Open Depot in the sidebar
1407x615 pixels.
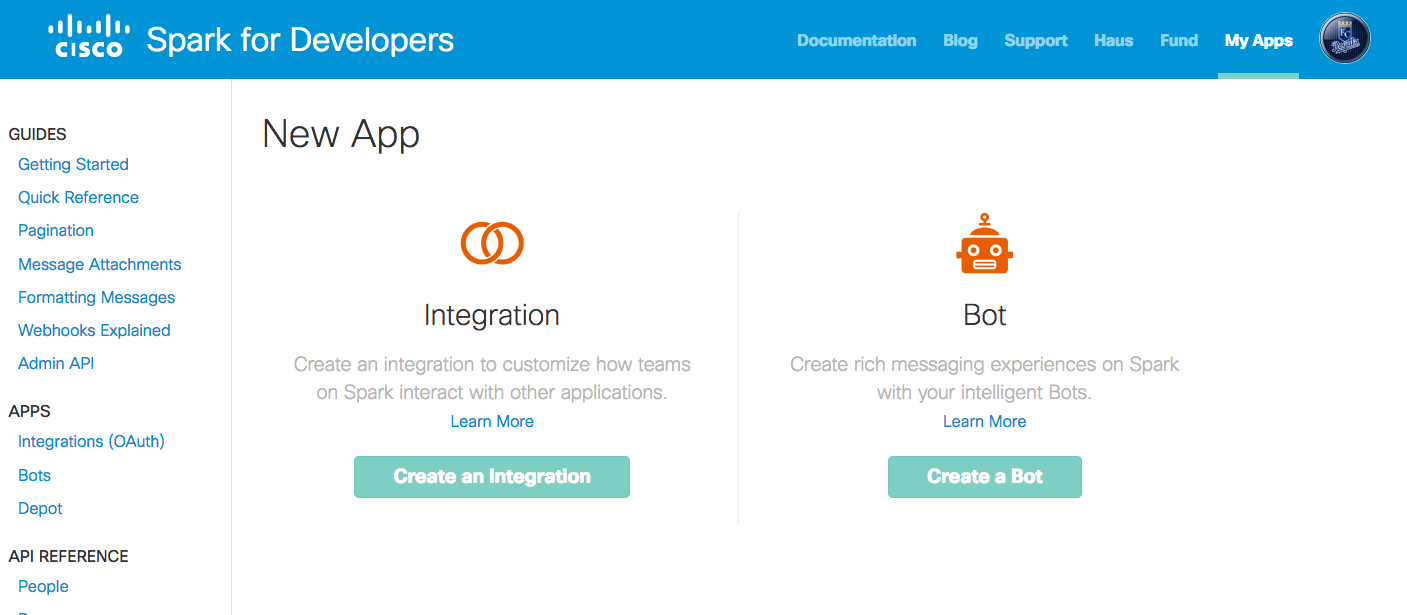[40, 508]
